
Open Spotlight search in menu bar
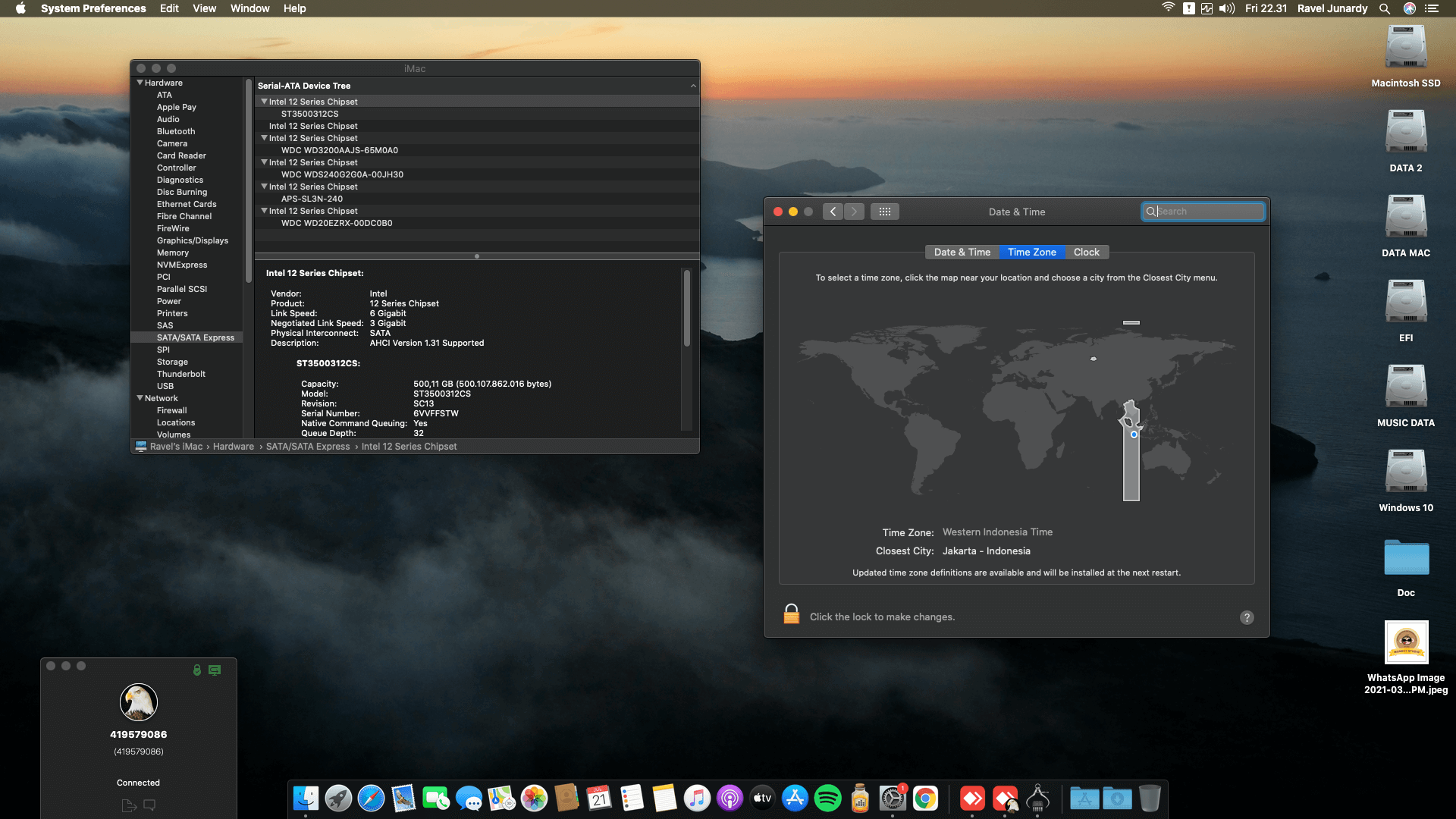point(1385,8)
